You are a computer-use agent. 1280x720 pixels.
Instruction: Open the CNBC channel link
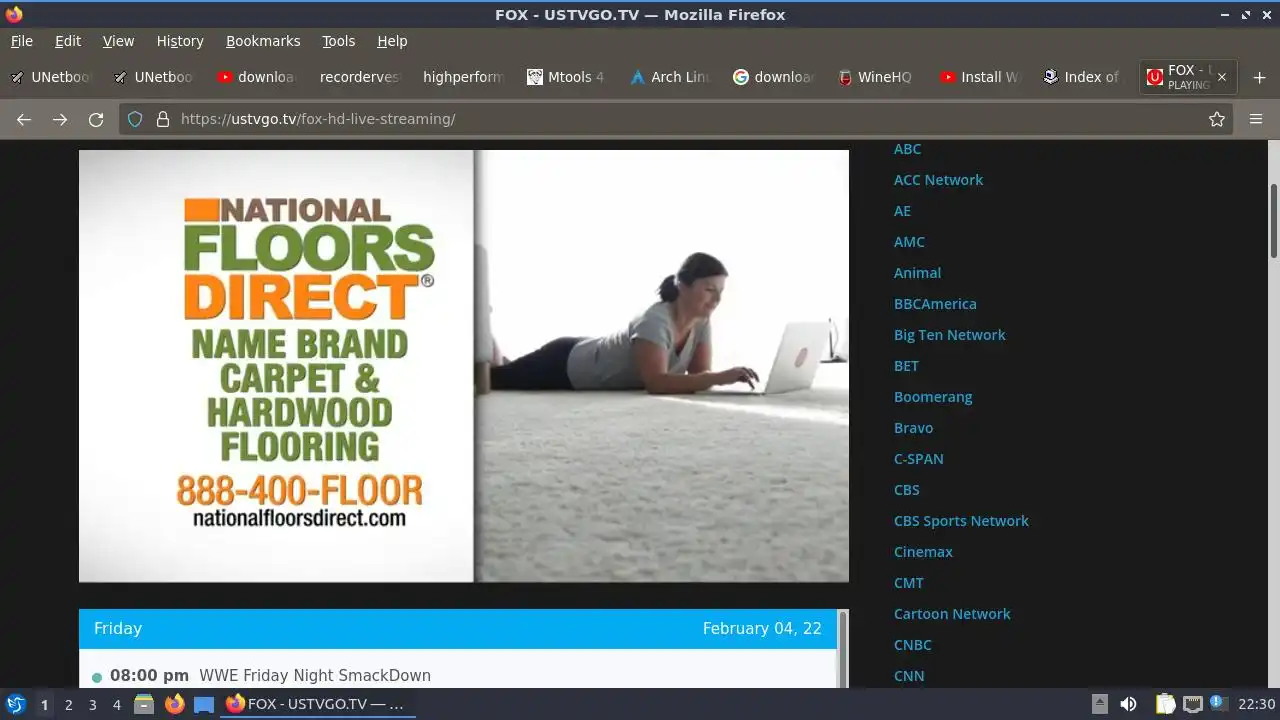(x=912, y=645)
